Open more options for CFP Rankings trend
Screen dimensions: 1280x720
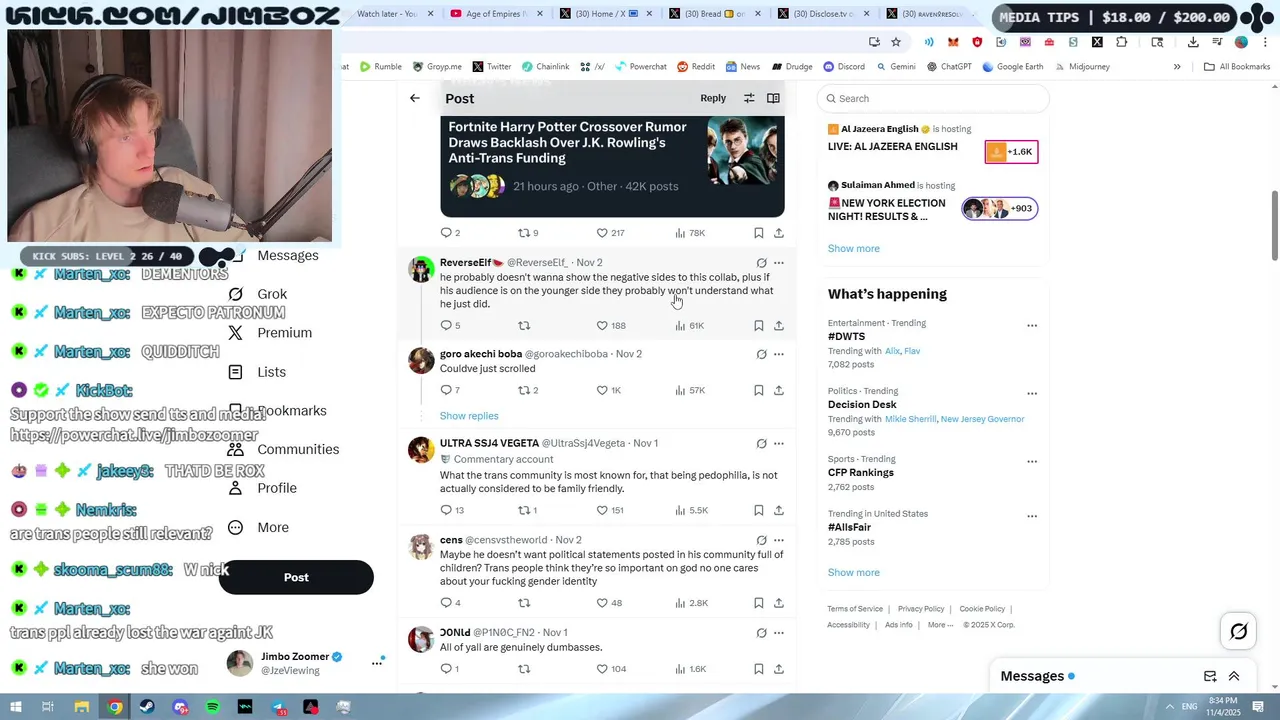pyautogui.click(x=1032, y=461)
